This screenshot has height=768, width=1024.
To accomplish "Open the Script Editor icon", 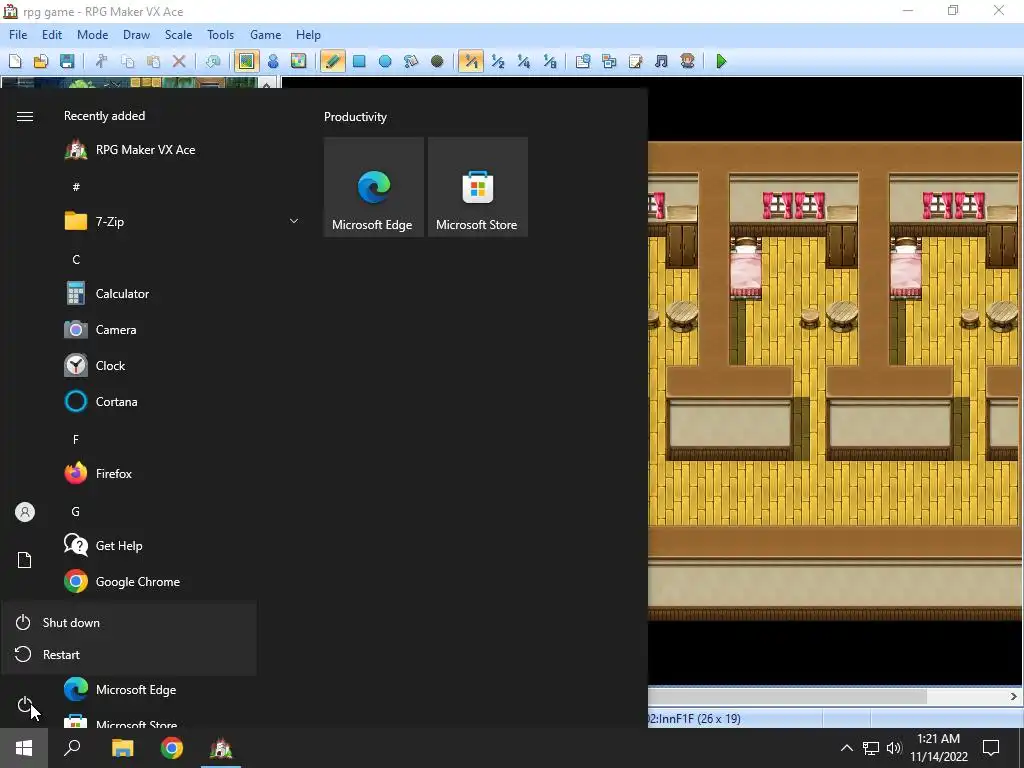I will [x=635, y=61].
